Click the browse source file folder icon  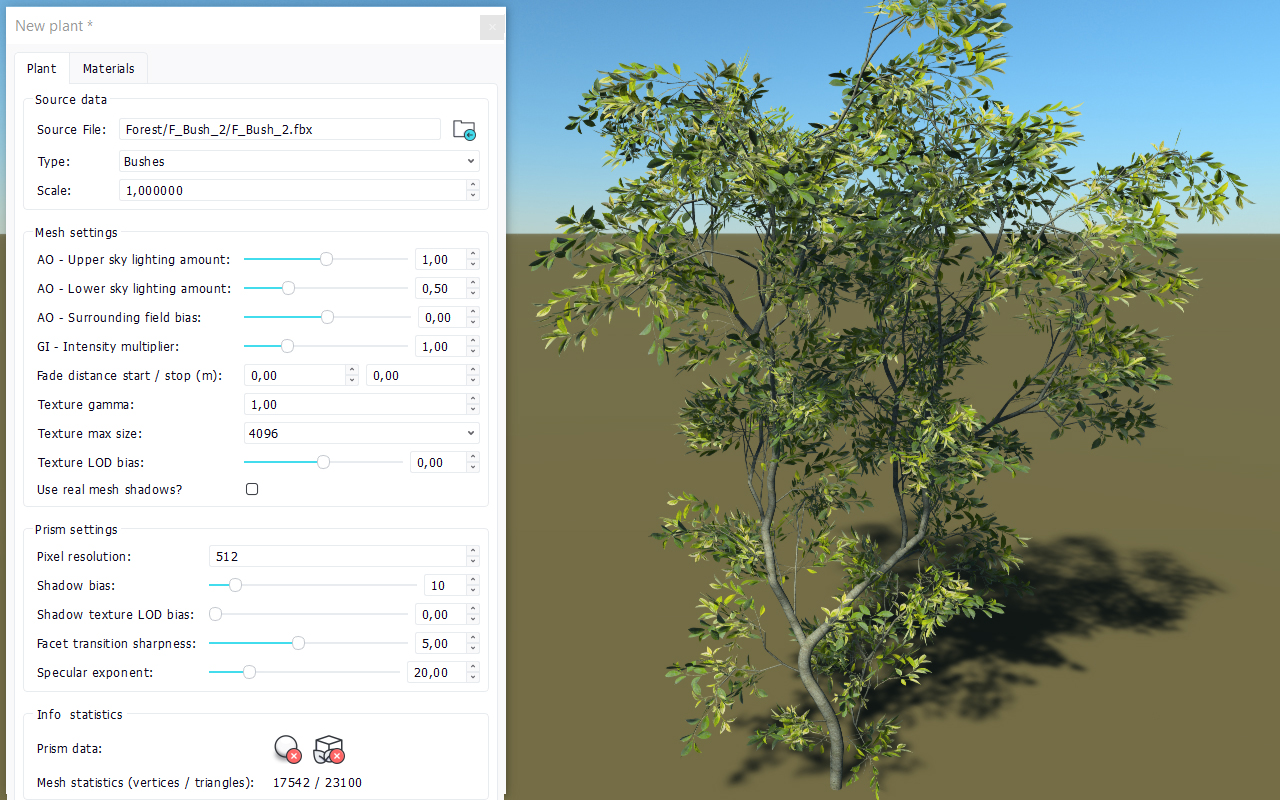pos(464,129)
